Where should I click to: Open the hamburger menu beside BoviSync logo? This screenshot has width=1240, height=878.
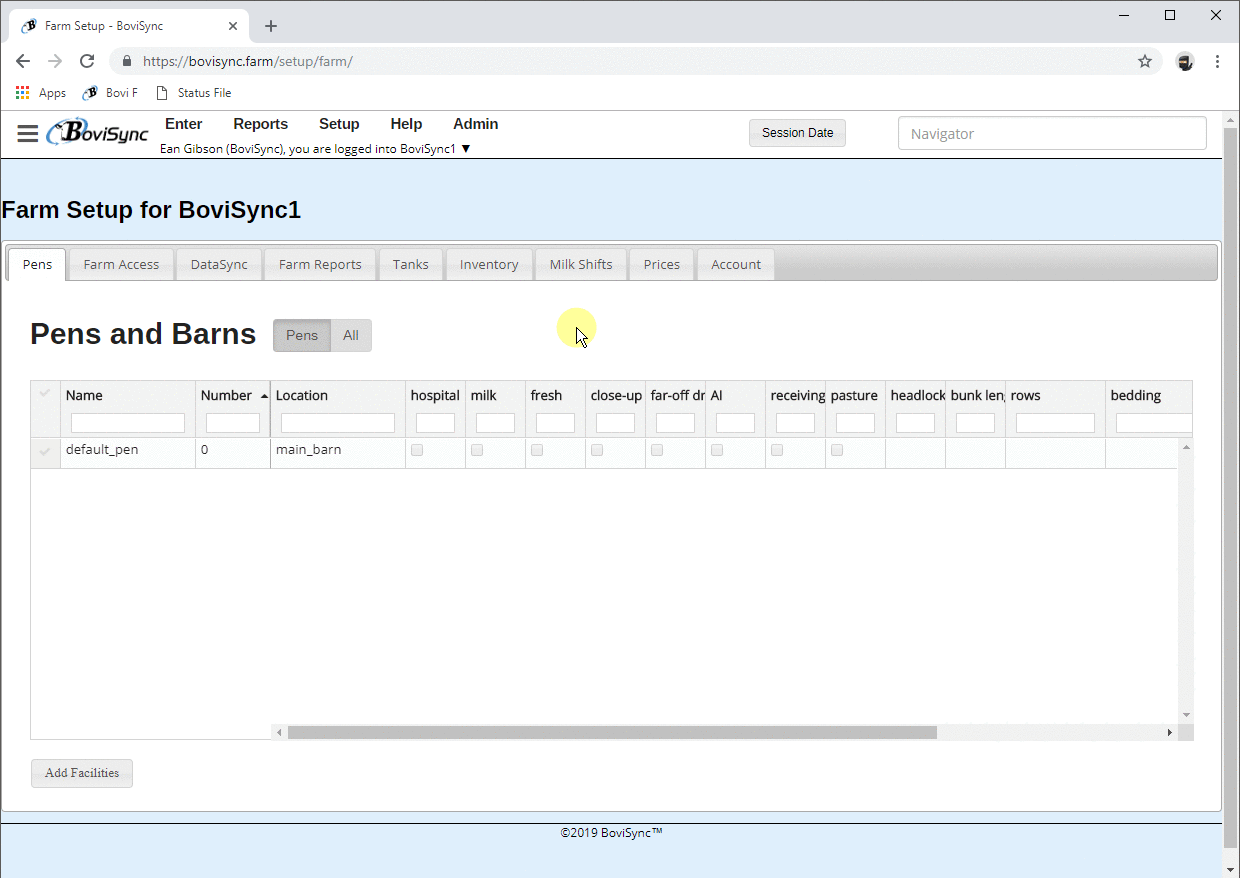28,134
